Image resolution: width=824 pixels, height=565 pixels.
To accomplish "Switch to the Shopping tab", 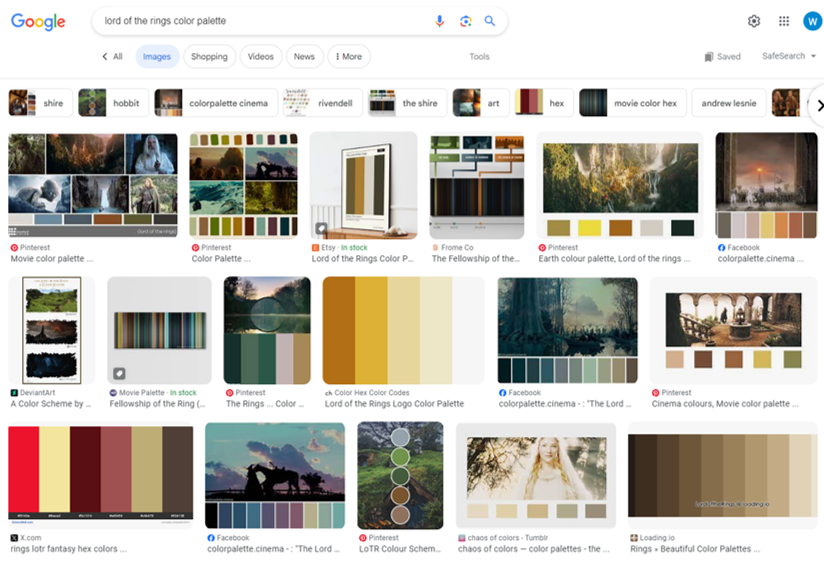I will click(x=209, y=57).
